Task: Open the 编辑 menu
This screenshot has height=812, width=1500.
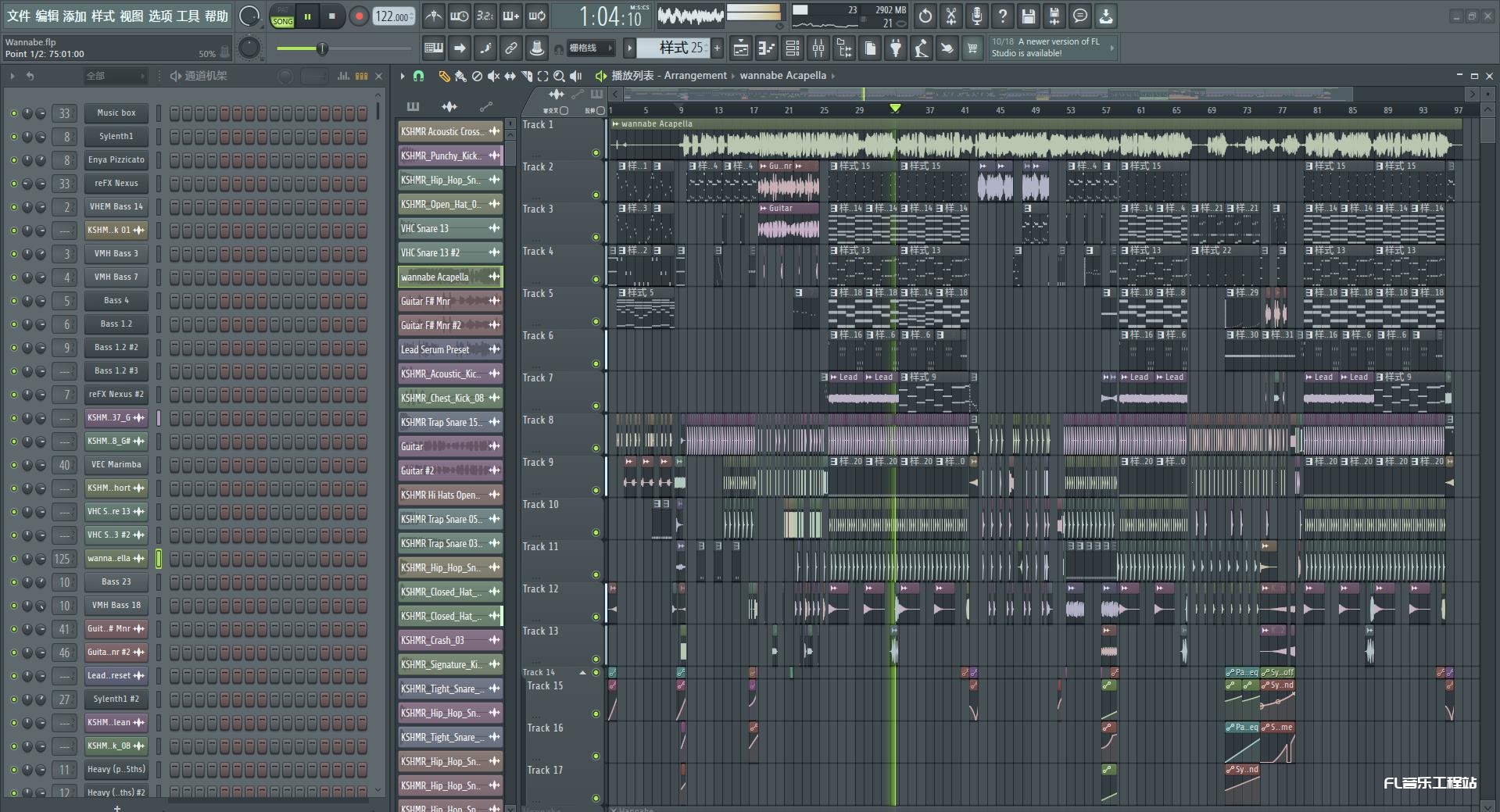Action: 47,16
